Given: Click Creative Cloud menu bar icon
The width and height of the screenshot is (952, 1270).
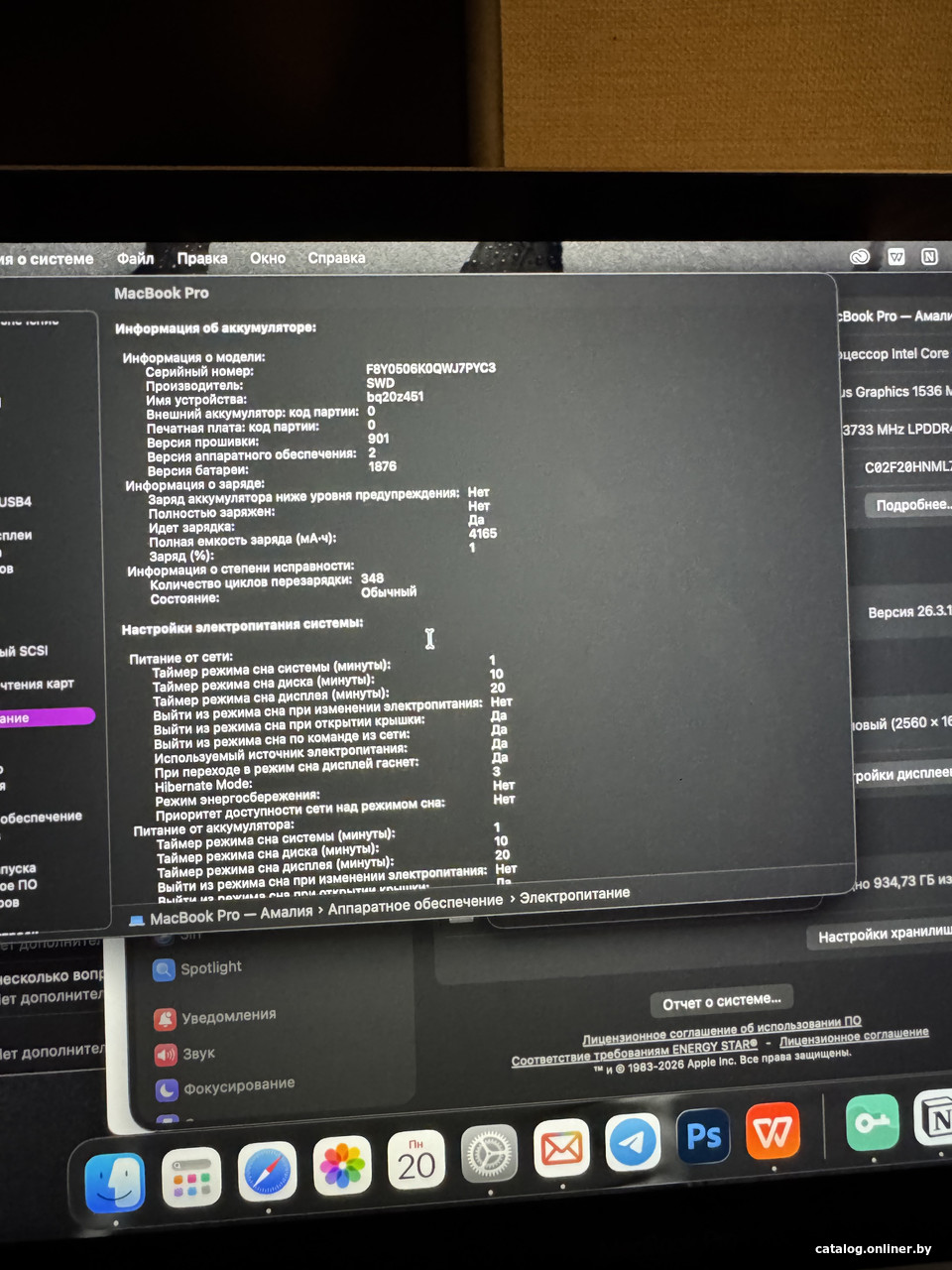Looking at the screenshot, I should [860, 256].
